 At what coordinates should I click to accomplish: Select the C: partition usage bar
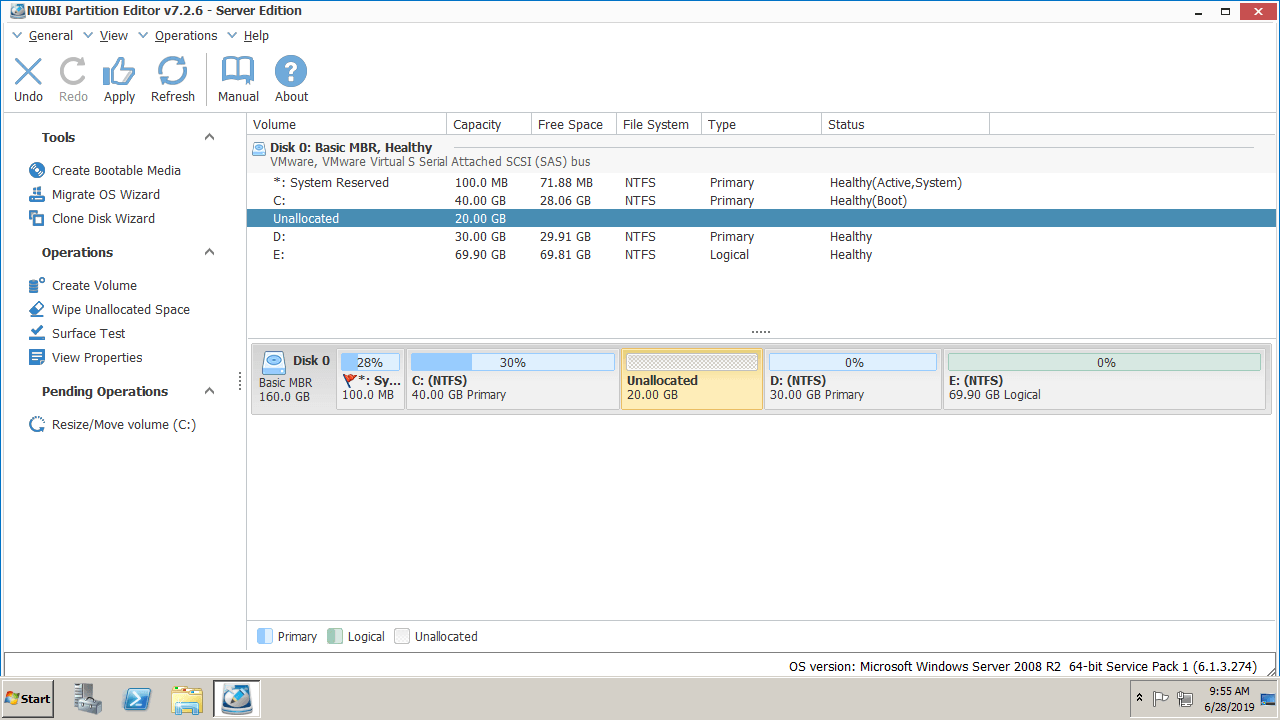pyautogui.click(x=512, y=363)
